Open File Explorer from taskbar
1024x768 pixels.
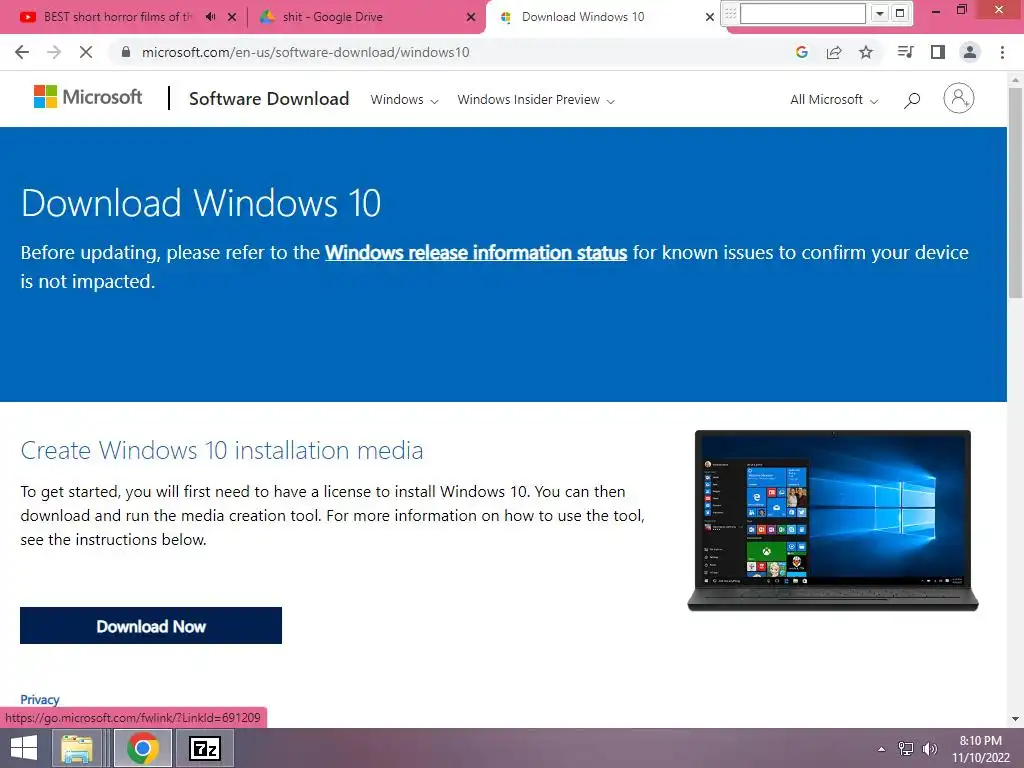(77, 748)
